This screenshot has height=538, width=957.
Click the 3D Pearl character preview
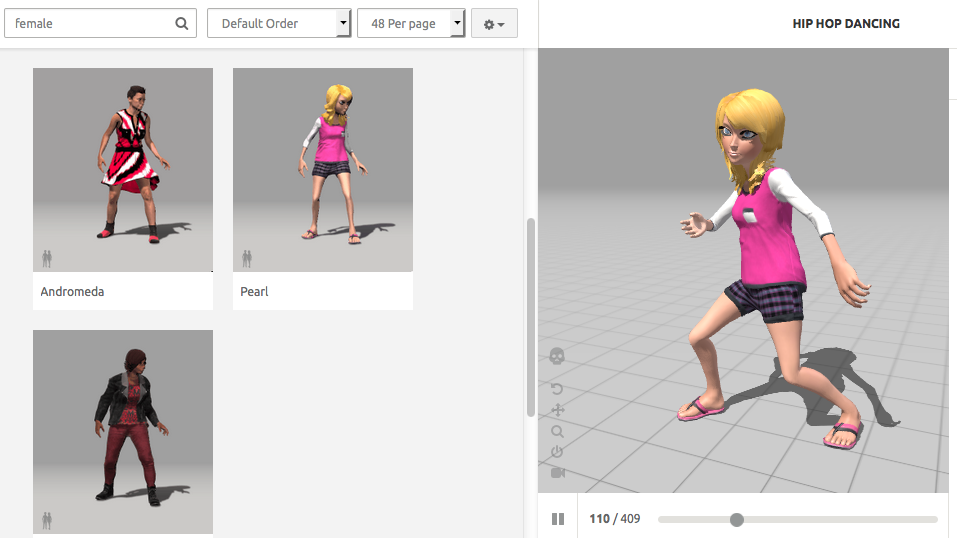pos(775,269)
